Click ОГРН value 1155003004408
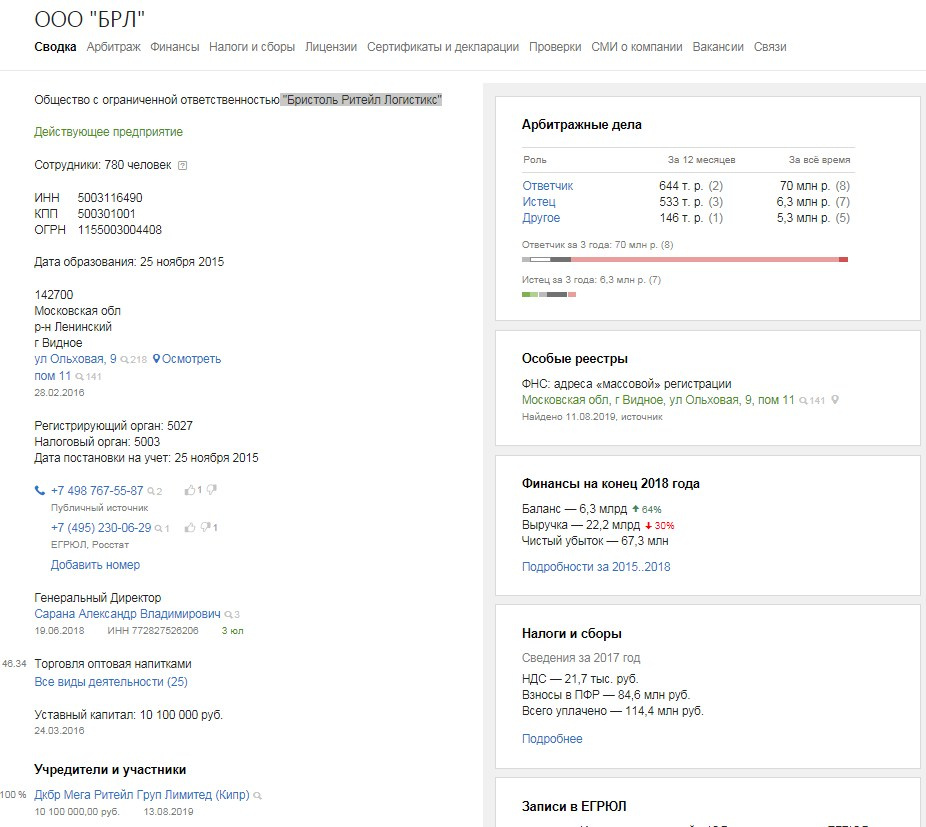The height and width of the screenshot is (827, 926). pos(119,229)
